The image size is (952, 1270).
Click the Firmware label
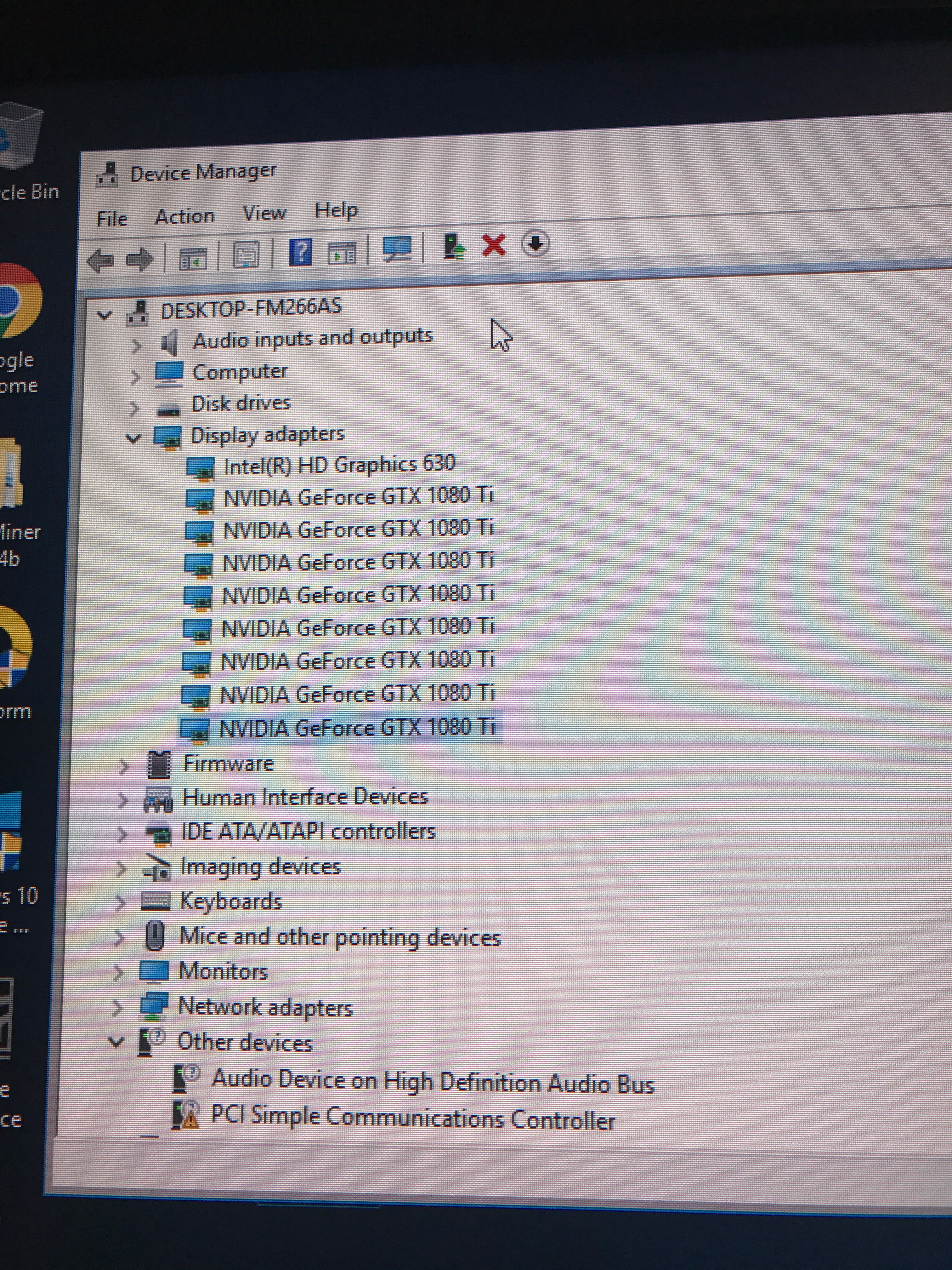click(x=228, y=764)
